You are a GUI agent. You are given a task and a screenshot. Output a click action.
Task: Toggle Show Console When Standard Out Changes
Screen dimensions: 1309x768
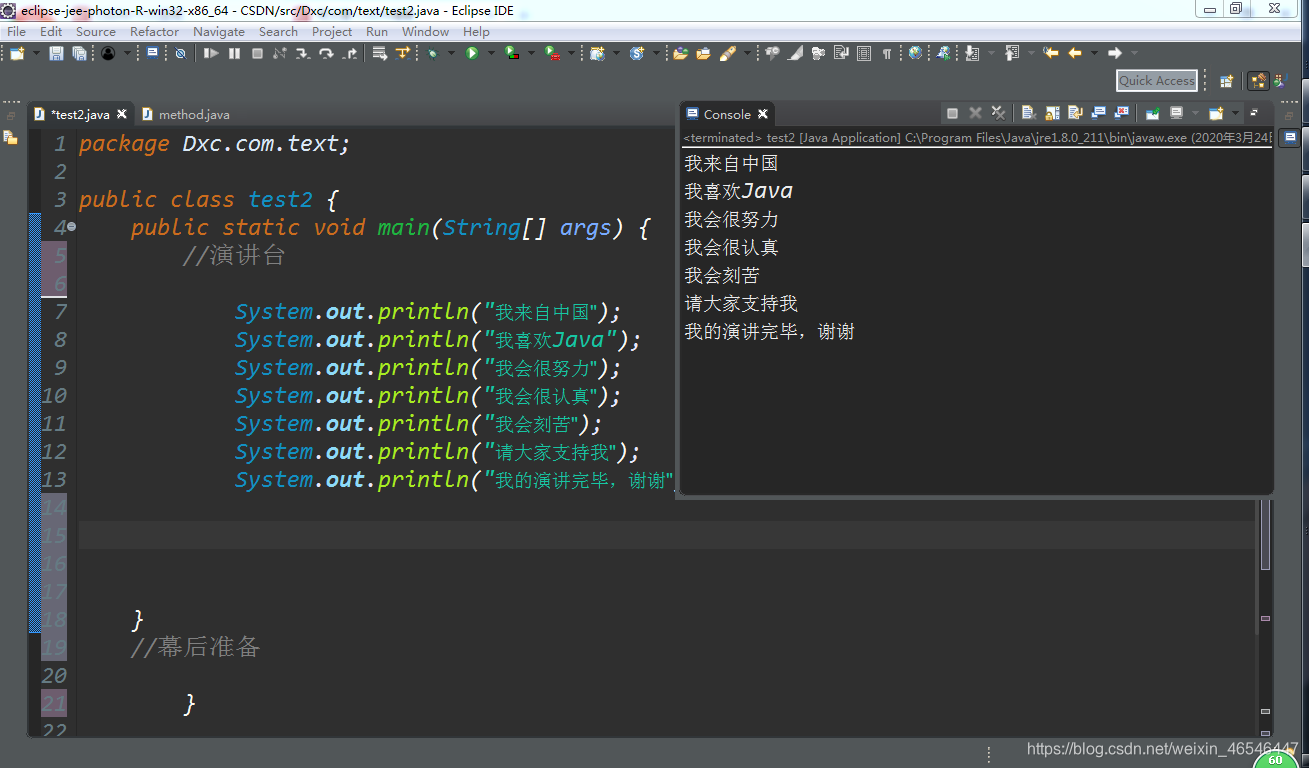1098,113
